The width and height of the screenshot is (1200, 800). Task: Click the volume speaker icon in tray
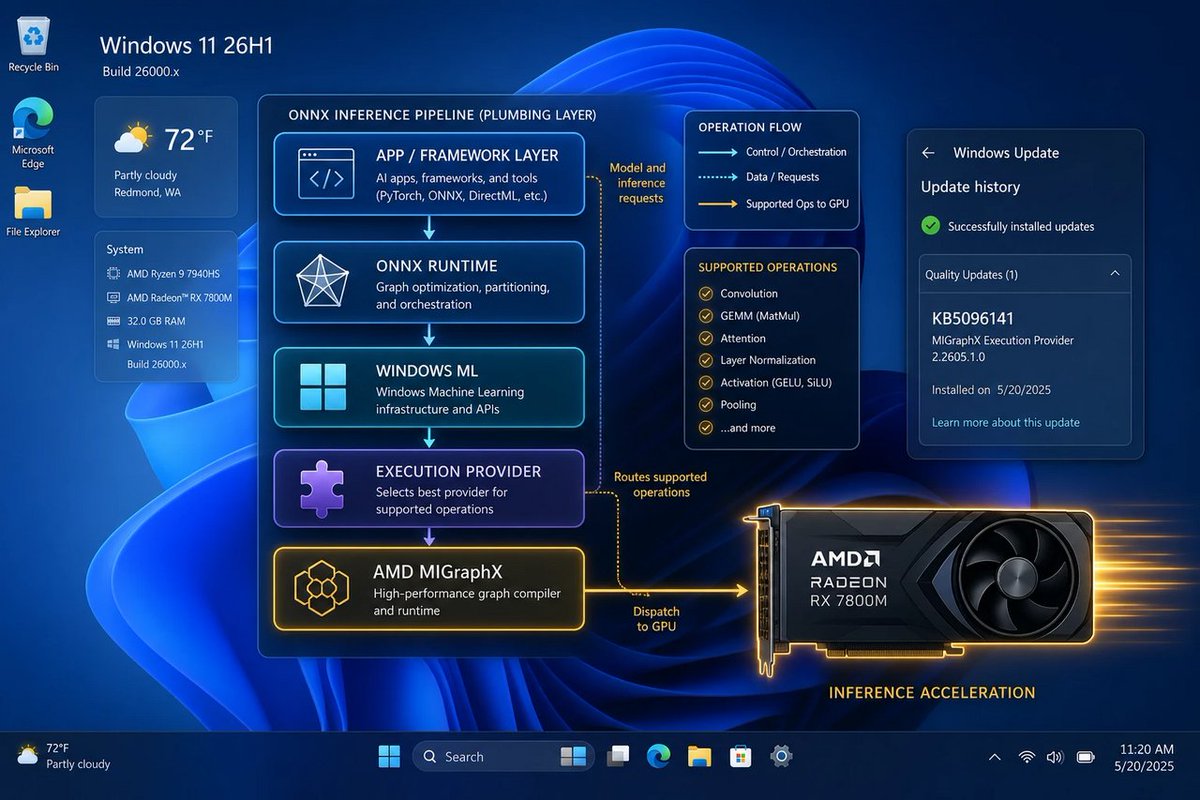(x=1055, y=757)
